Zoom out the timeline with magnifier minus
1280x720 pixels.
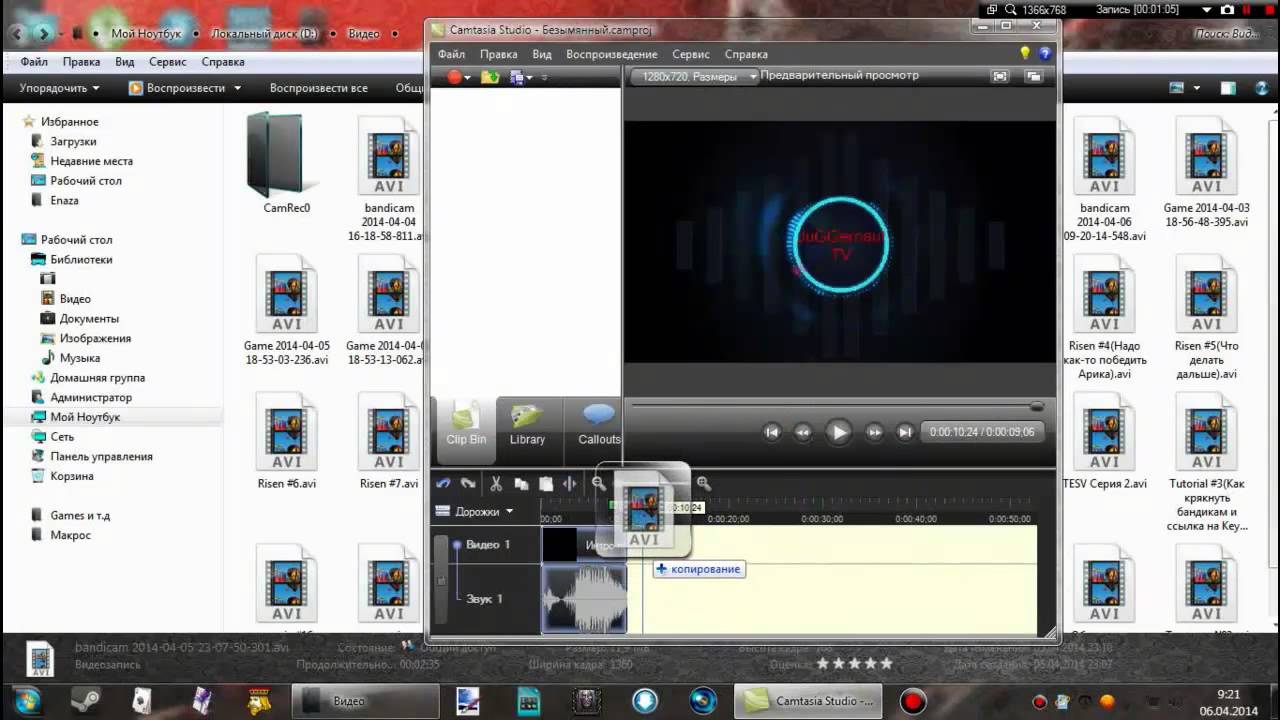point(598,483)
